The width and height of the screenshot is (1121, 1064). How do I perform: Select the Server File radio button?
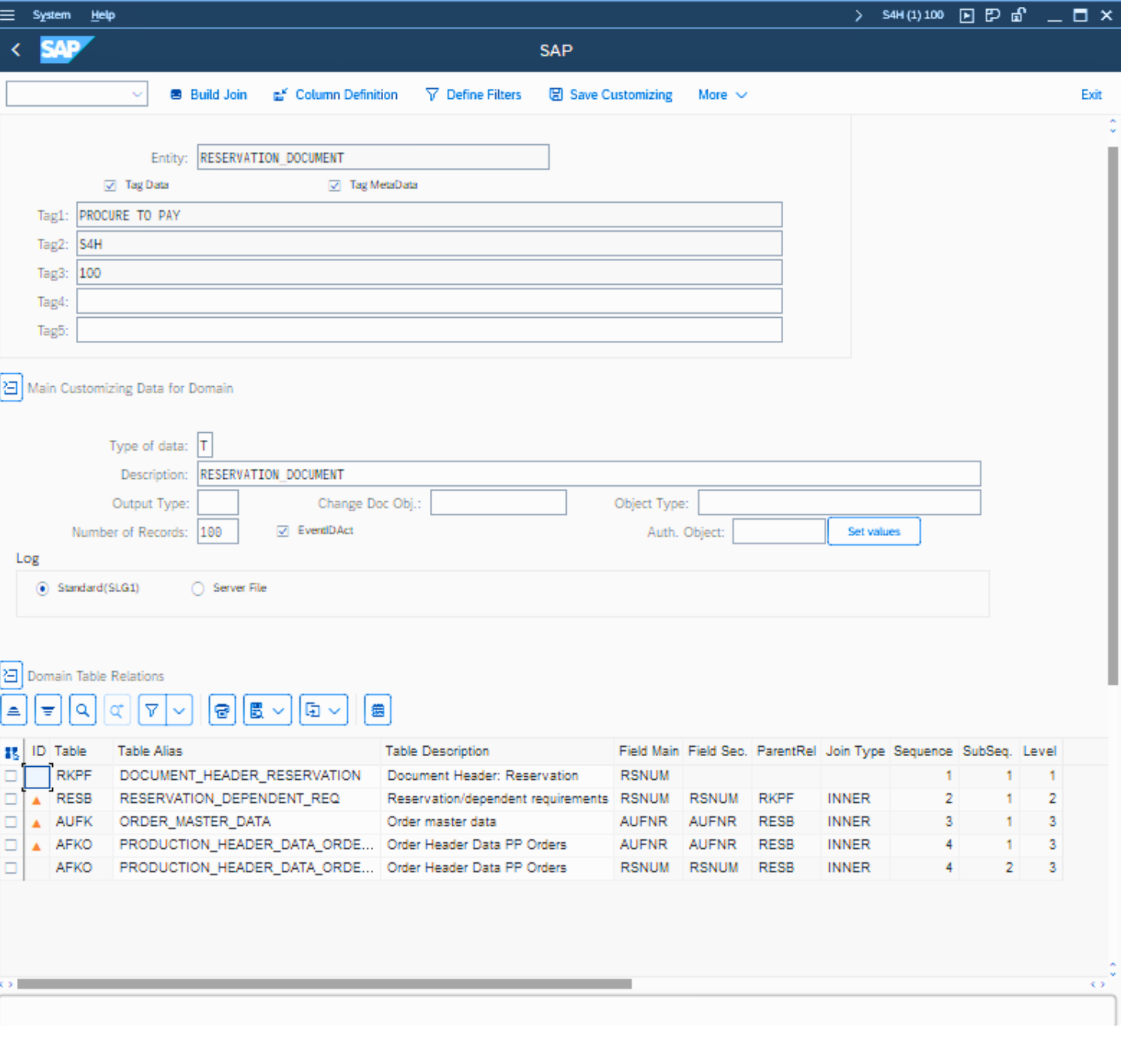(x=198, y=588)
